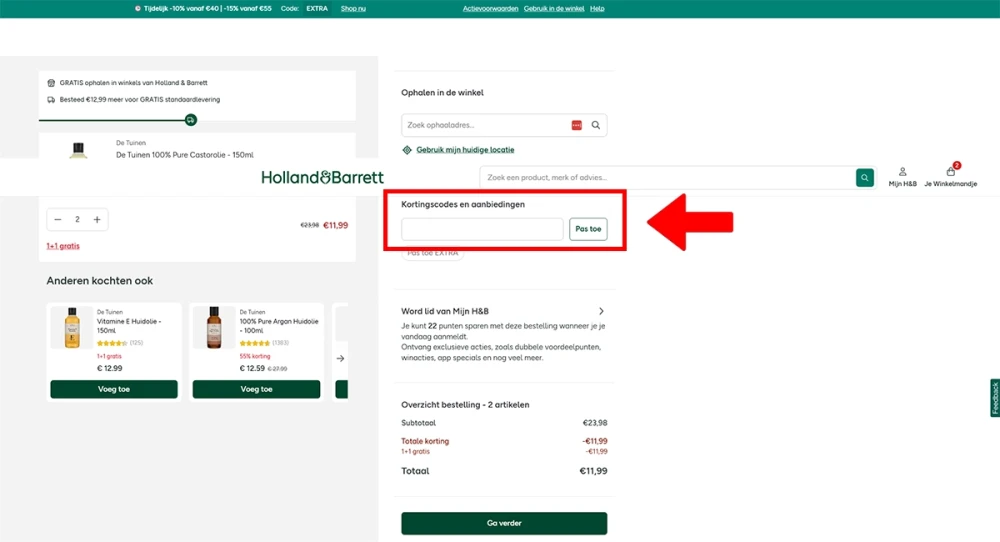
Task: Click the location pin icon
Action: pos(407,150)
